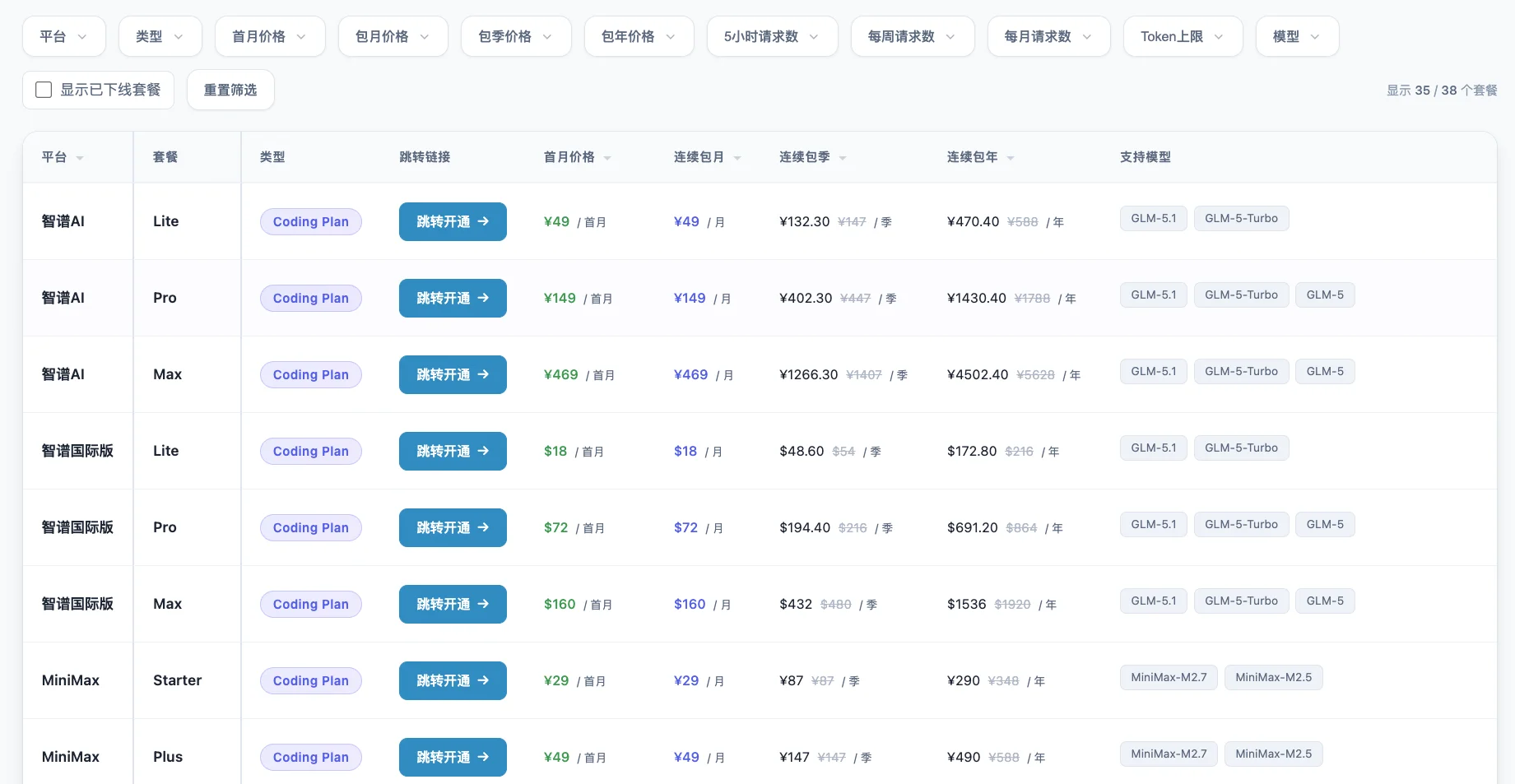The height and width of the screenshot is (784, 1515).
Task: Click MiniMax-M2.5 tag in Plus row
Action: [1273, 754]
